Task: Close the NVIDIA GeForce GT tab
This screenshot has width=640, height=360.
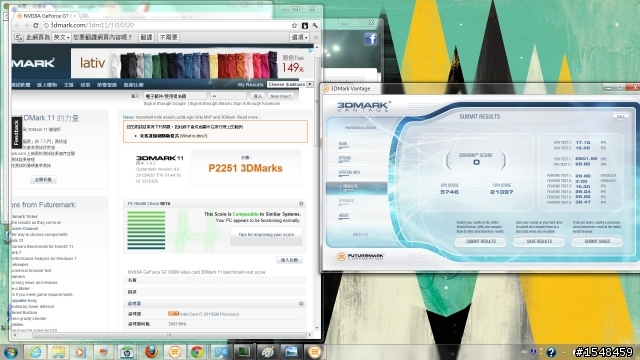Action: coord(75,16)
